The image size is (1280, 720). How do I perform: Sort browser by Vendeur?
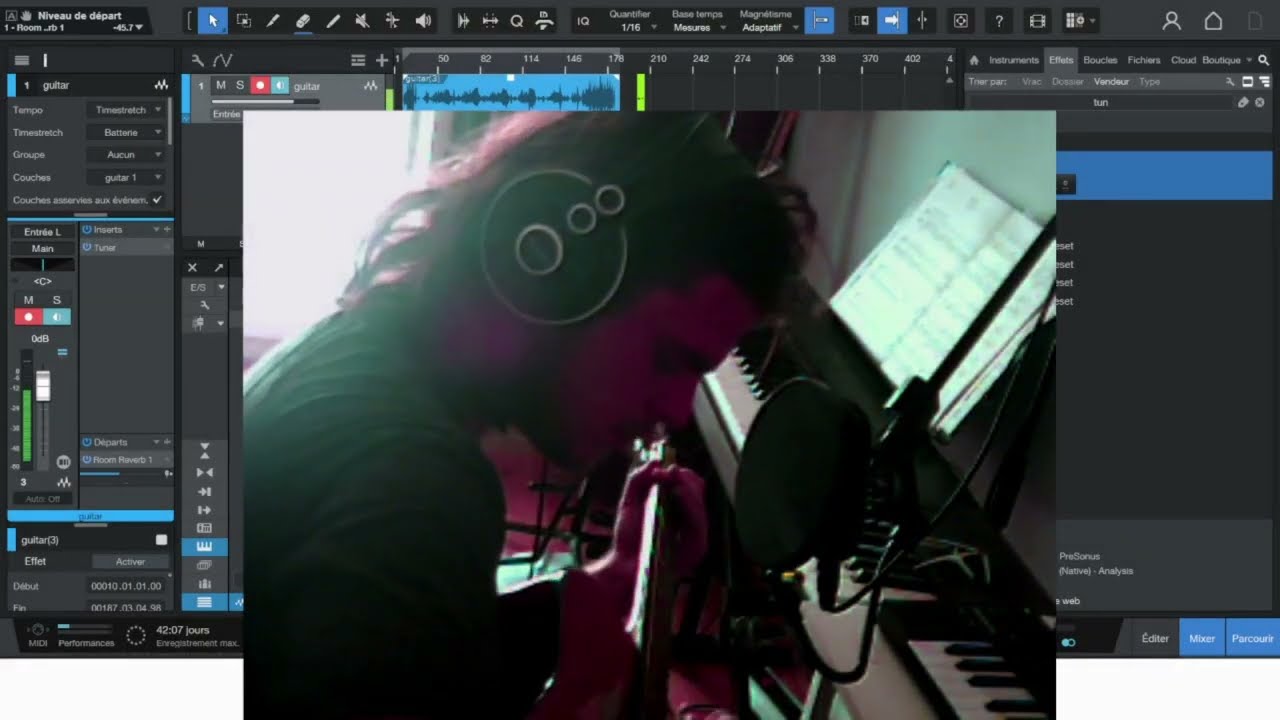[x=1111, y=82]
